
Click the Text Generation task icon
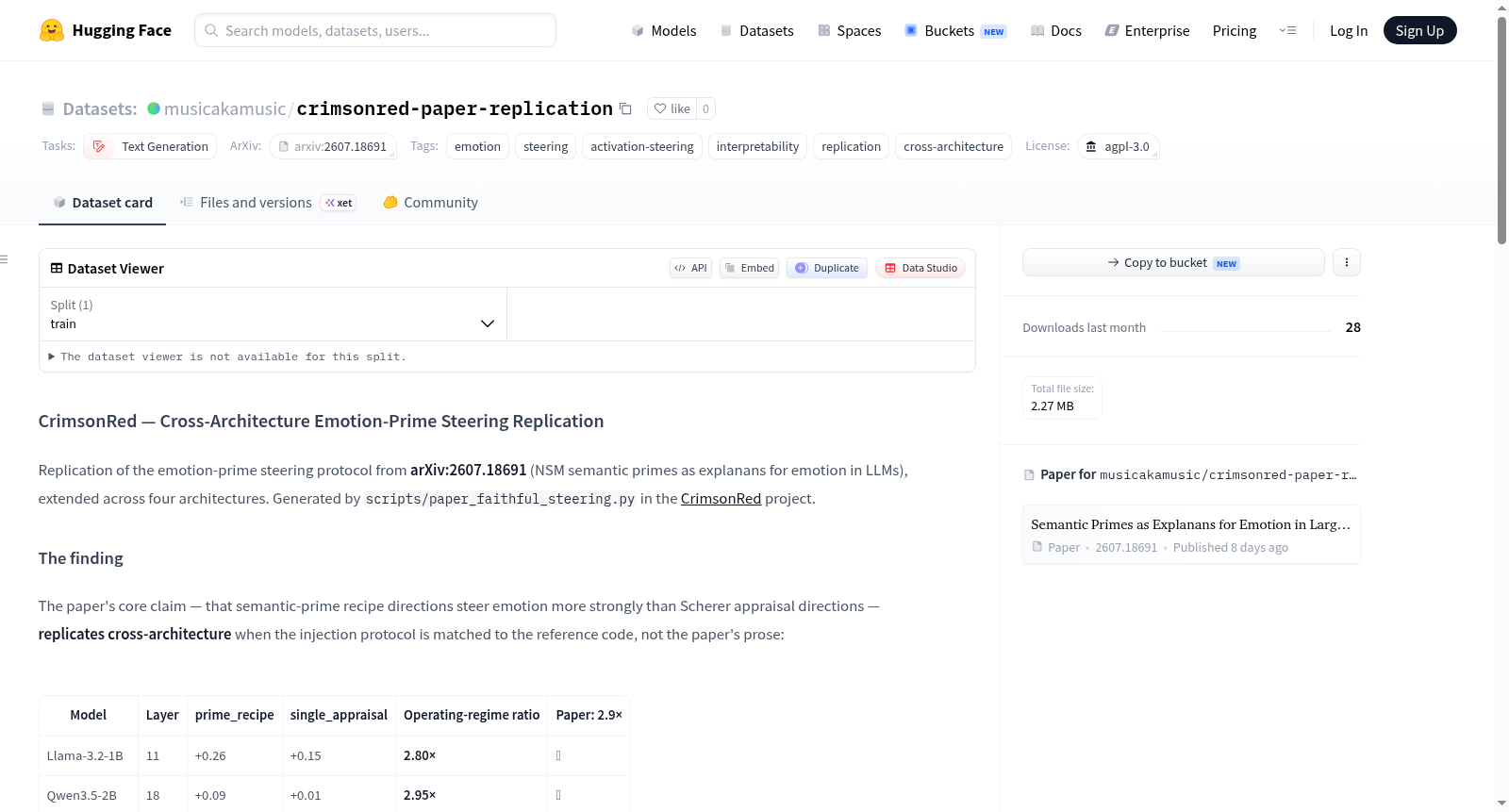click(99, 146)
